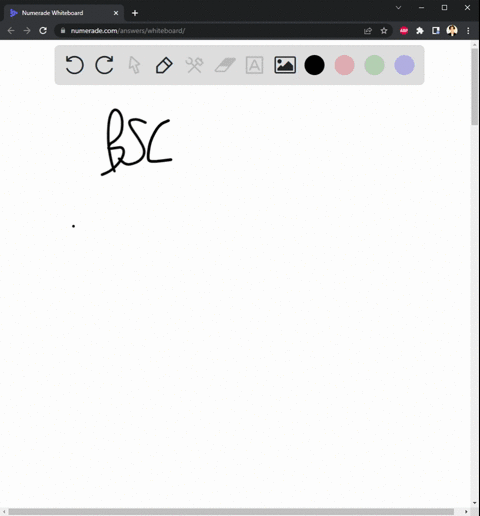This screenshot has height=516, width=480.
Task: Open the tab search dropdown chevron
Action: tap(398, 8)
